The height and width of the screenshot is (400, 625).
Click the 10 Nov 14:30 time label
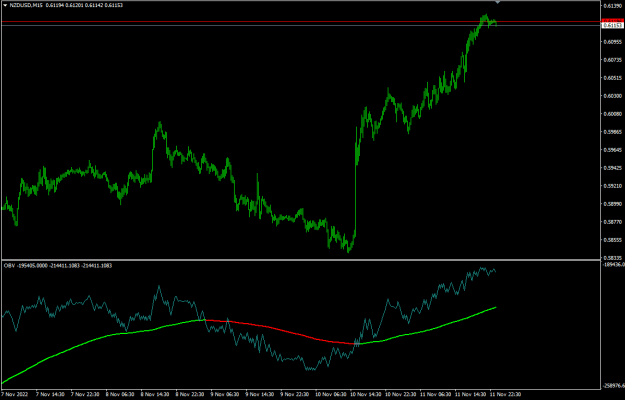coord(366,394)
